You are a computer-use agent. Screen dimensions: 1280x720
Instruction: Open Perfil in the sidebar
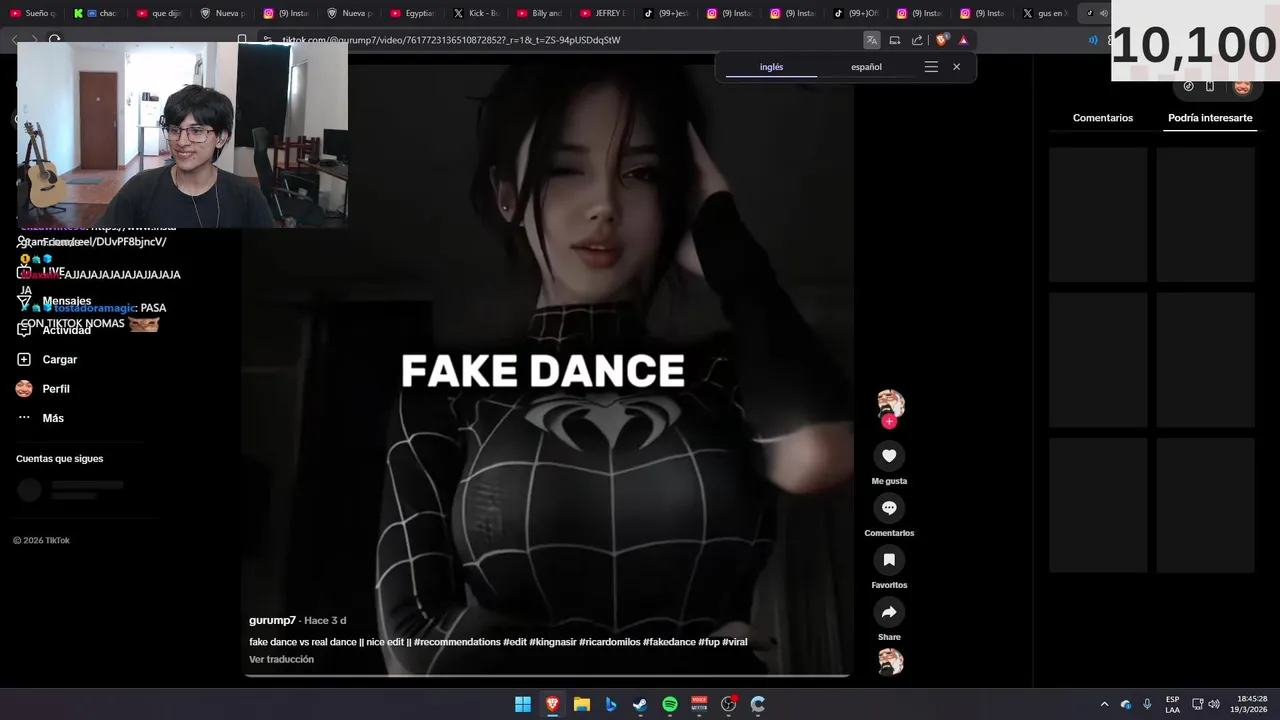(x=43, y=389)
